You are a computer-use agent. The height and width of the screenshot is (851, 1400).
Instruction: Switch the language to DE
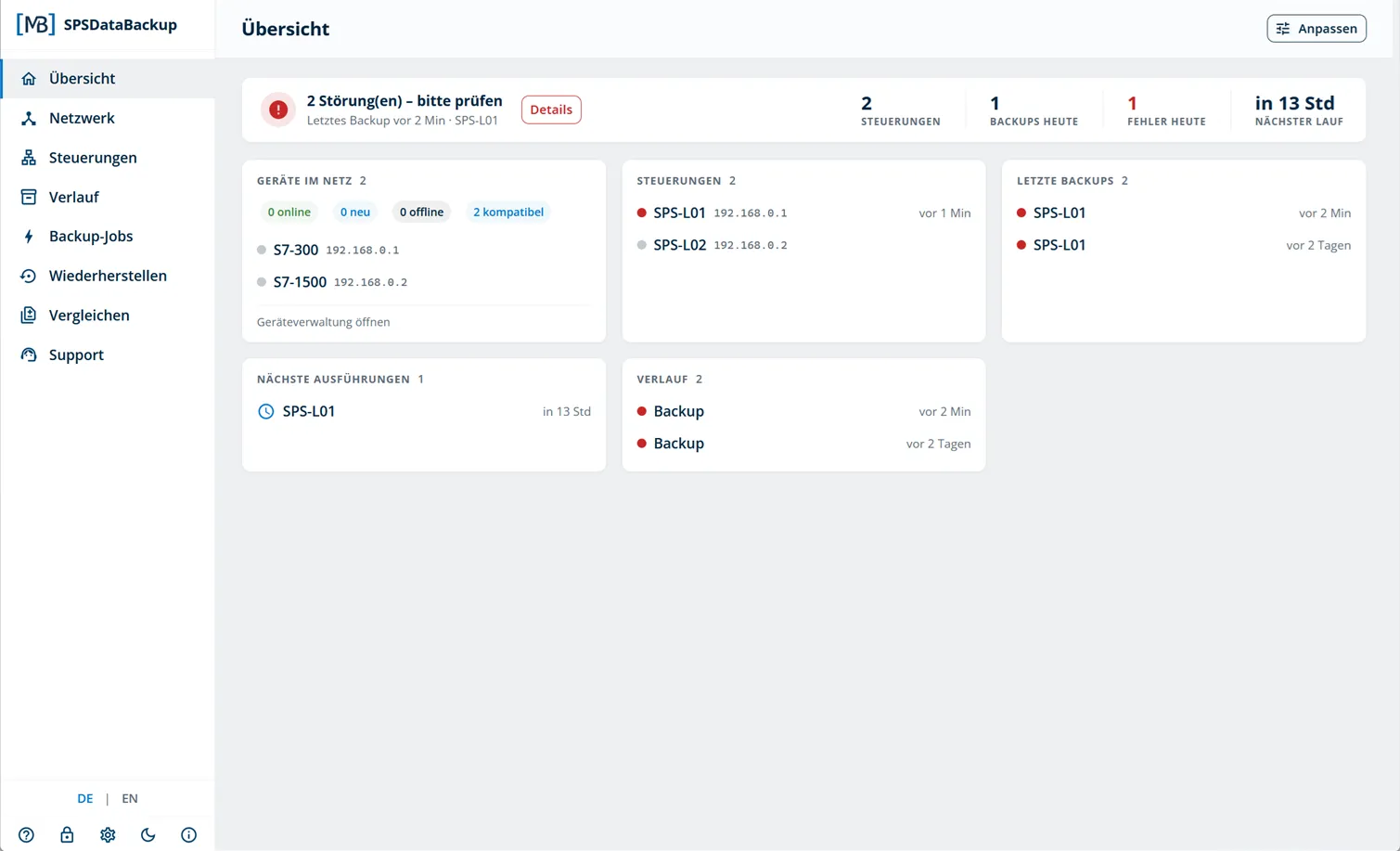[85, 798]
